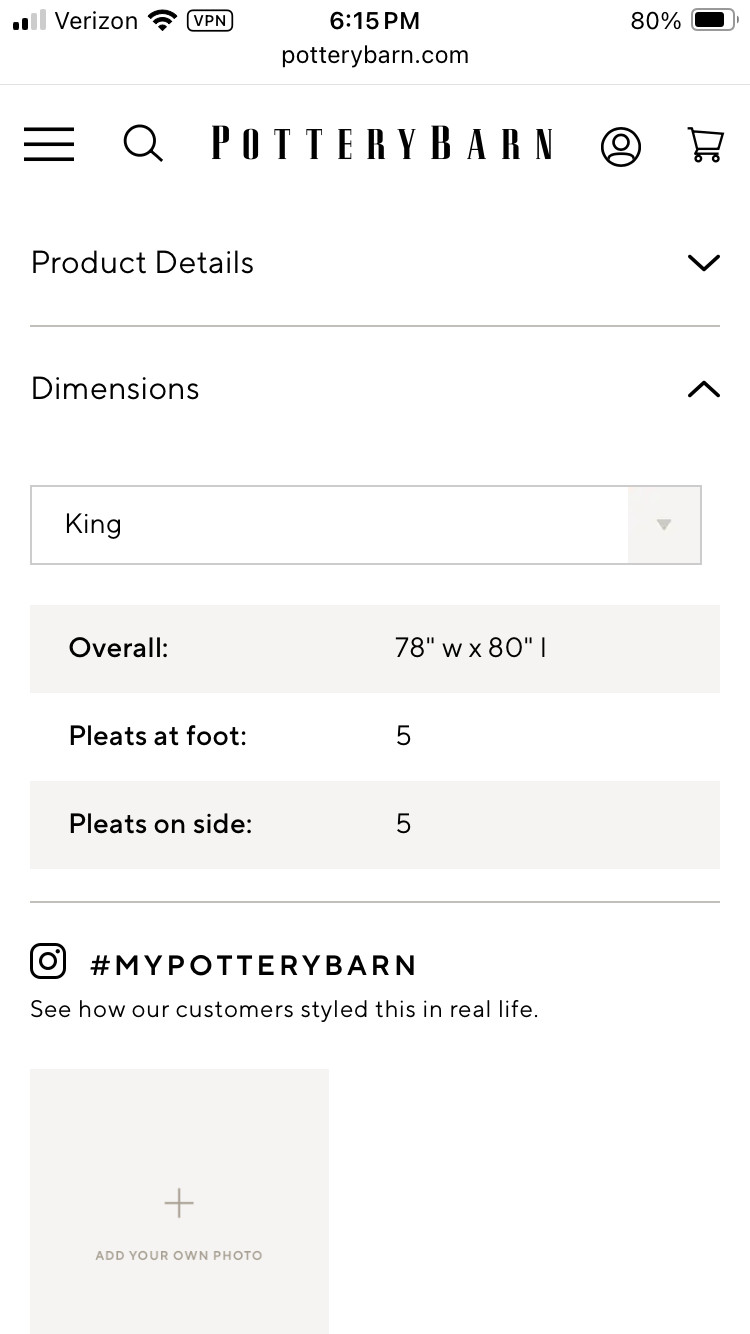
Task: Click the VPN indicator in the status bar
Action: point(210,20)
